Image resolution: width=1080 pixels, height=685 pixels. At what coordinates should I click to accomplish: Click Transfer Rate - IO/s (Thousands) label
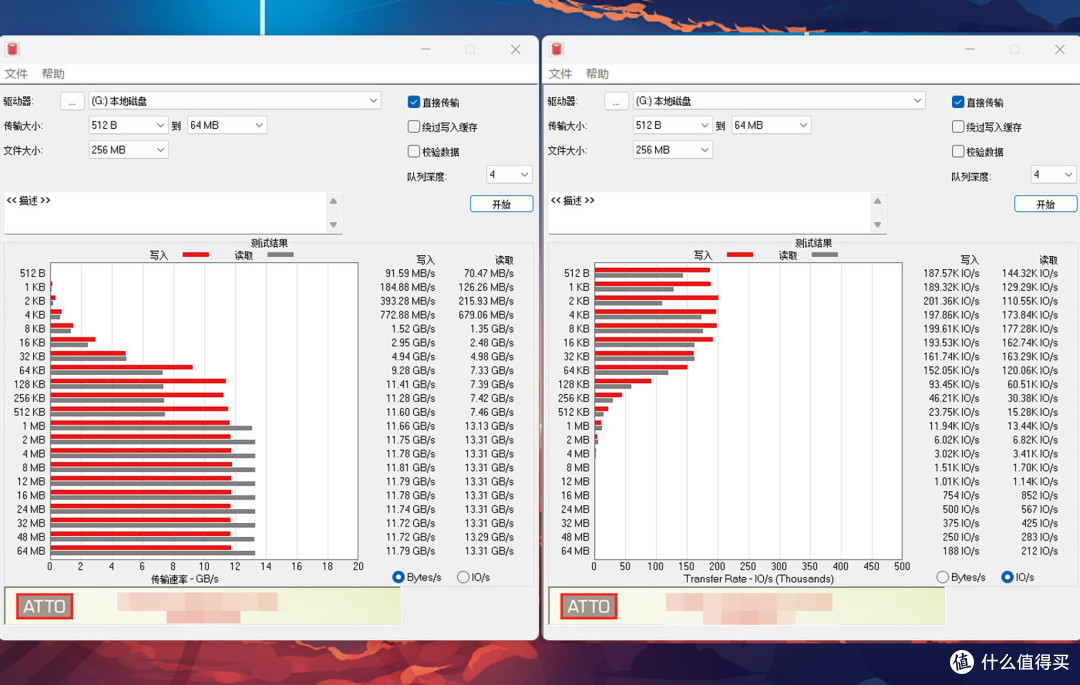[758, 579]
